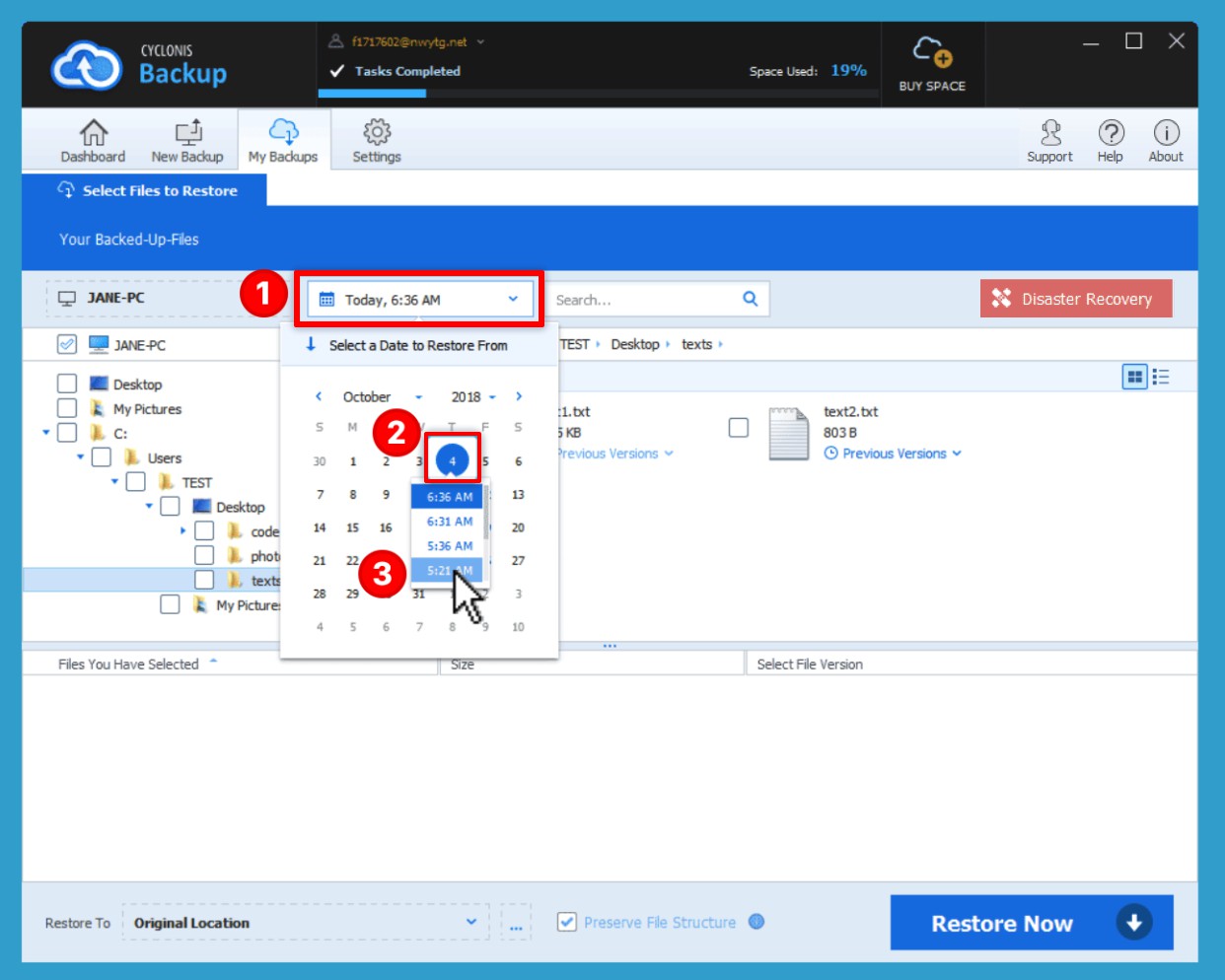Viewport: 1225px width, 980px height.
Task: Click the New Backup icon
Action: [x=187, y=133]
